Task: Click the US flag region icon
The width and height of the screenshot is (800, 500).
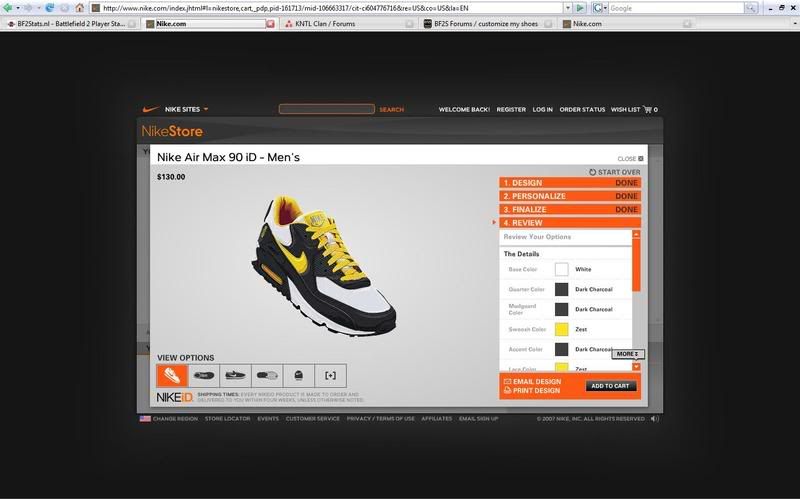Action: [145, 418]
